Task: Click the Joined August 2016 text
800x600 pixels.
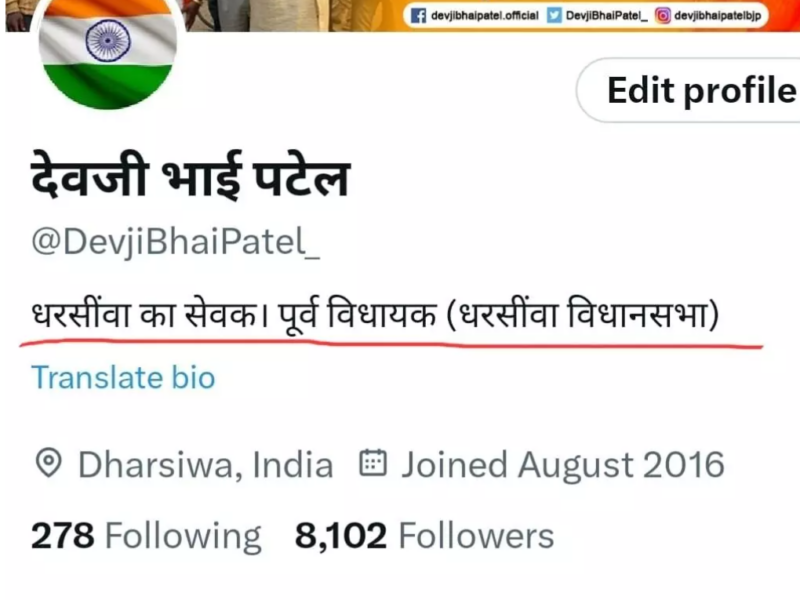Action: (x=563, y=465)
